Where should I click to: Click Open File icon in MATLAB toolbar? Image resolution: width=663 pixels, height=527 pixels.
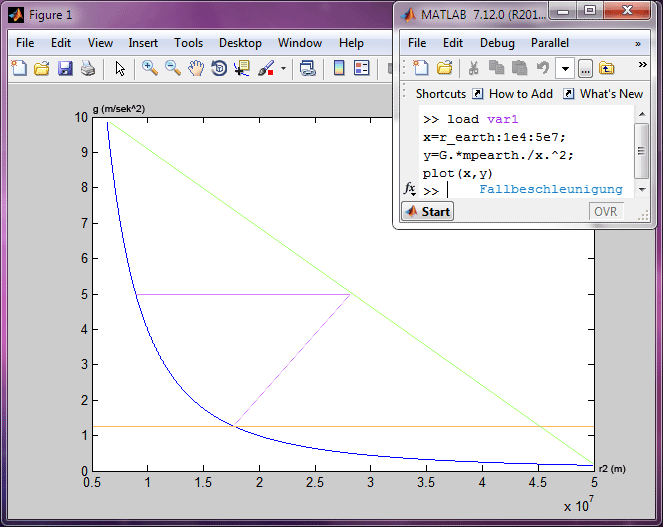pos(444,68)
